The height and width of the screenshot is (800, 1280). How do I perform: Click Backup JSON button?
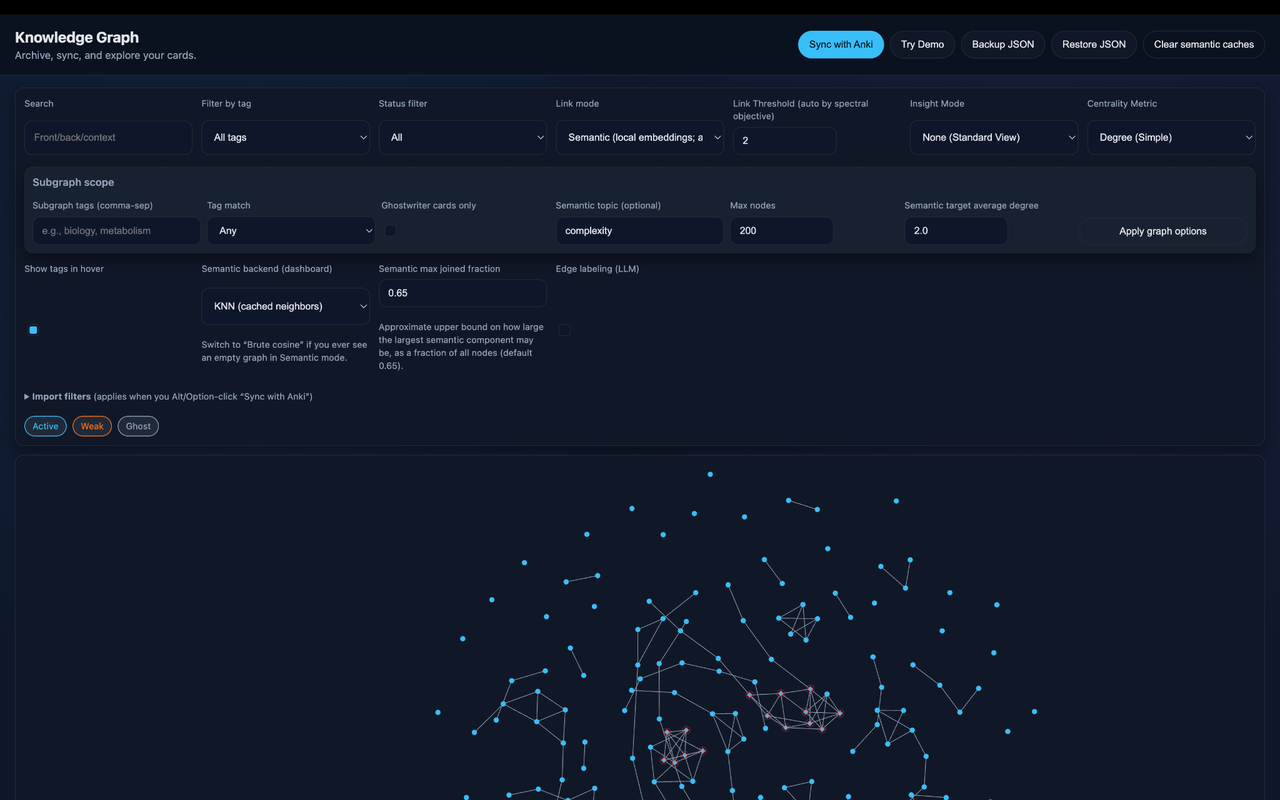point(1003,44)
